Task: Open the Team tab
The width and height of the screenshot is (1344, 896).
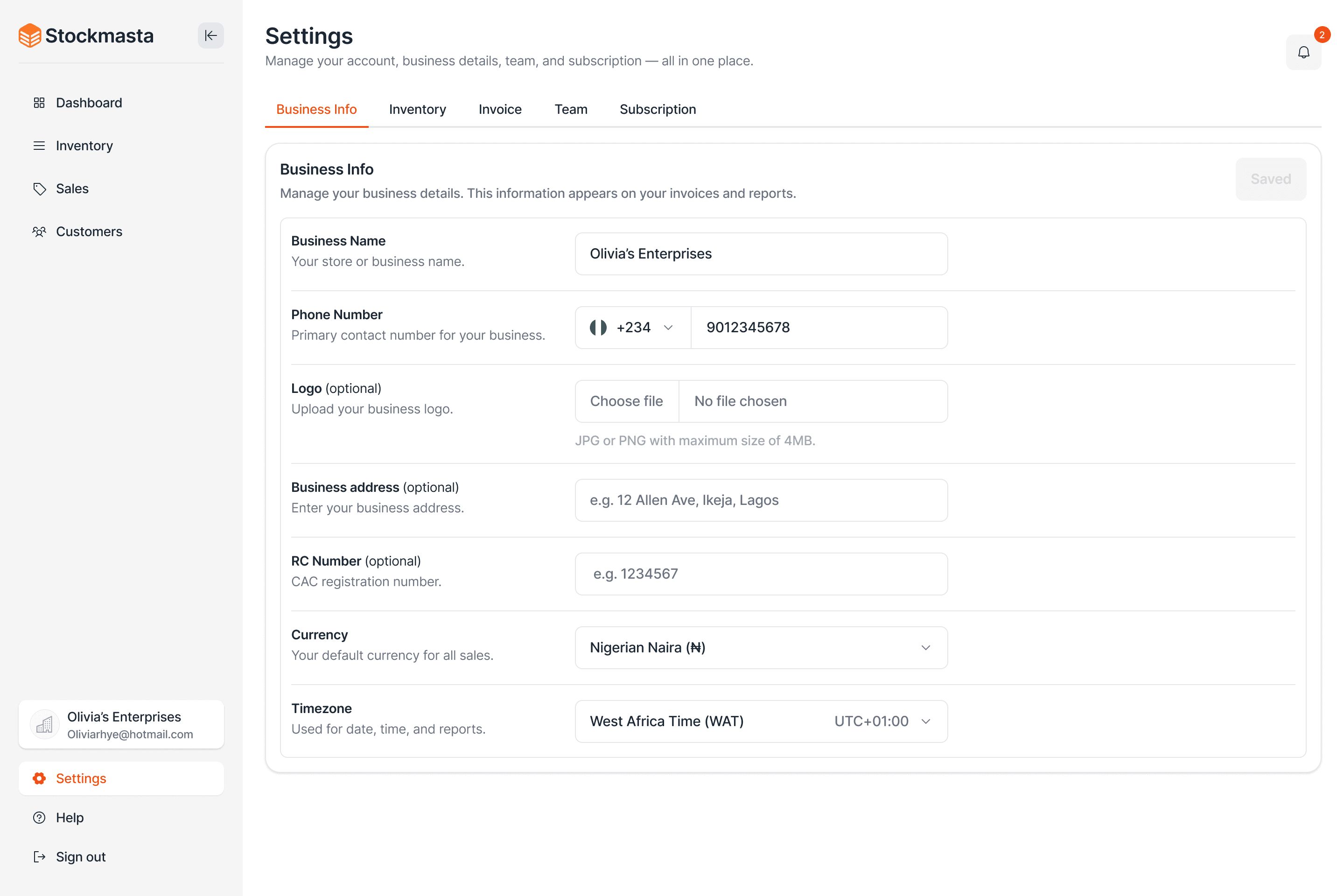Action: click(570, 109)
